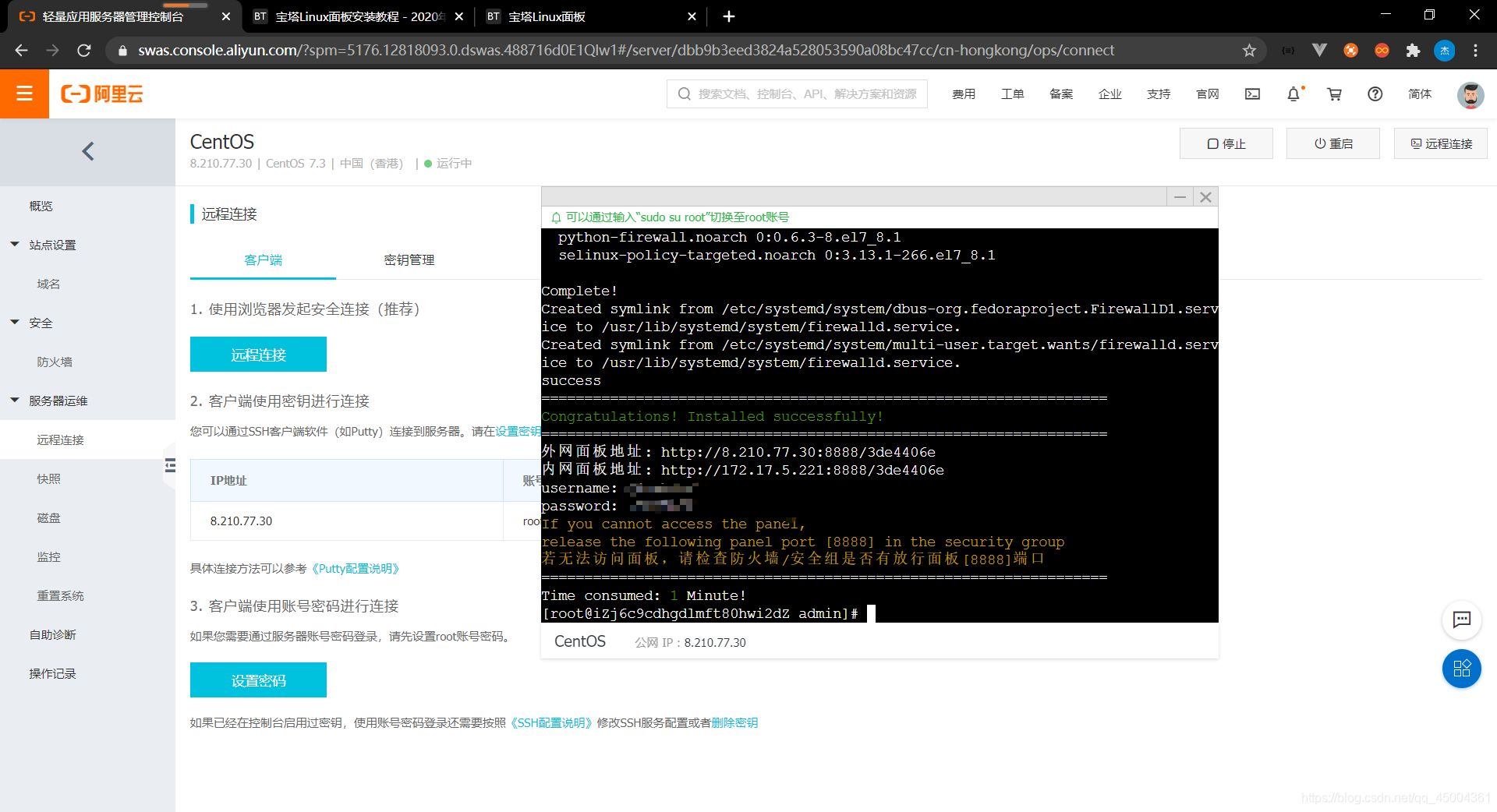Click the cyan 远程连接 button
Image resolution: width=1497 pixels, height=812 pixels.
tap(258, 355)
